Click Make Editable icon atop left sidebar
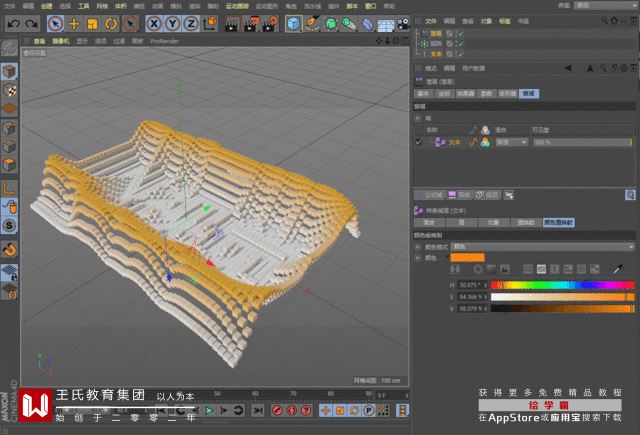This screenshot has width=640, height=435. coord(9,48)
